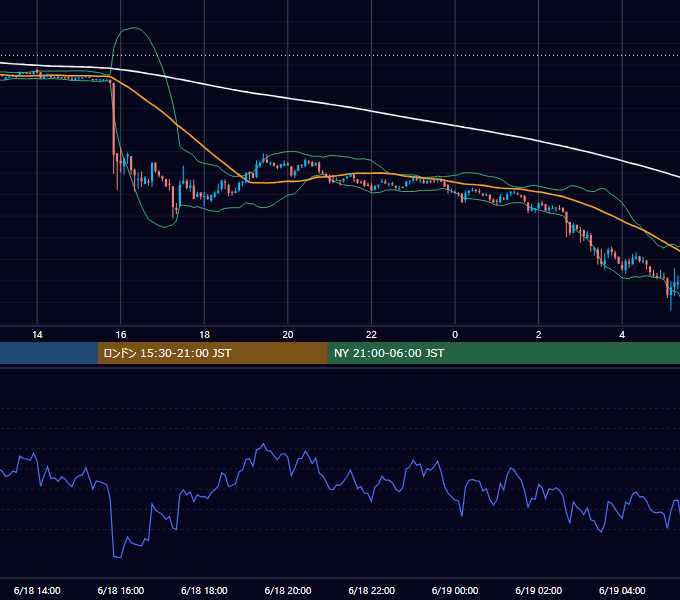Click the London 15:30-21:00 JST session bar
This screenshot has width=680, height=600.
212,353
